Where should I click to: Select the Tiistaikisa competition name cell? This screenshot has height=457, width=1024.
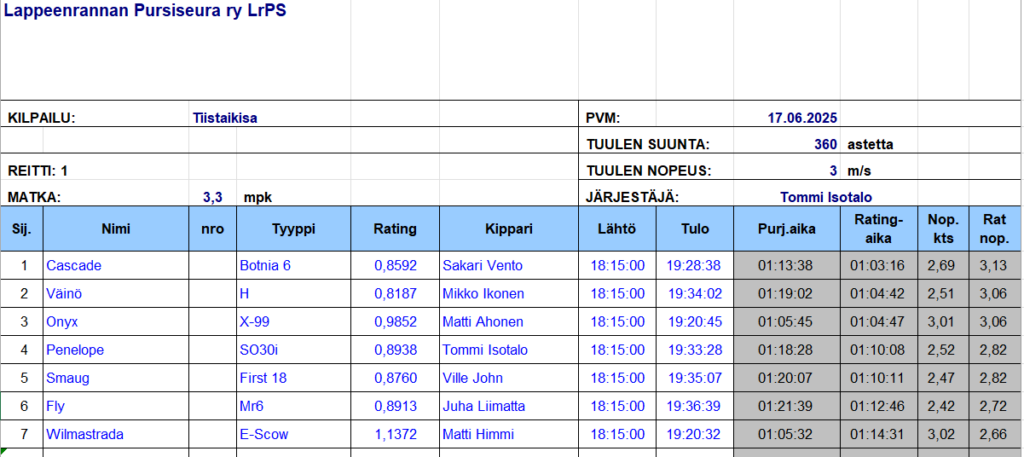(x=225, y=117)
